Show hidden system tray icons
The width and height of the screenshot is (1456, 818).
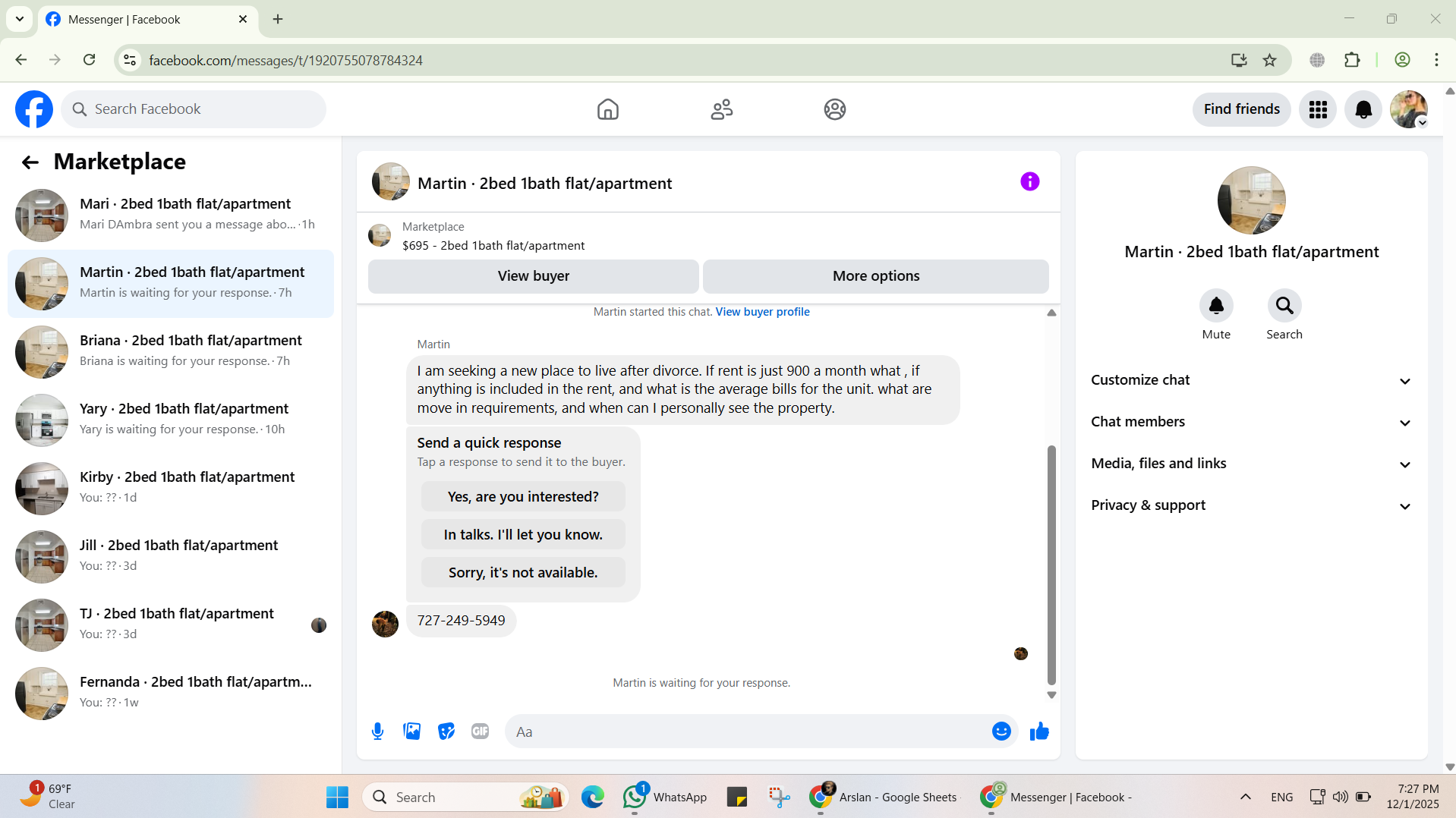point(1246,797)
